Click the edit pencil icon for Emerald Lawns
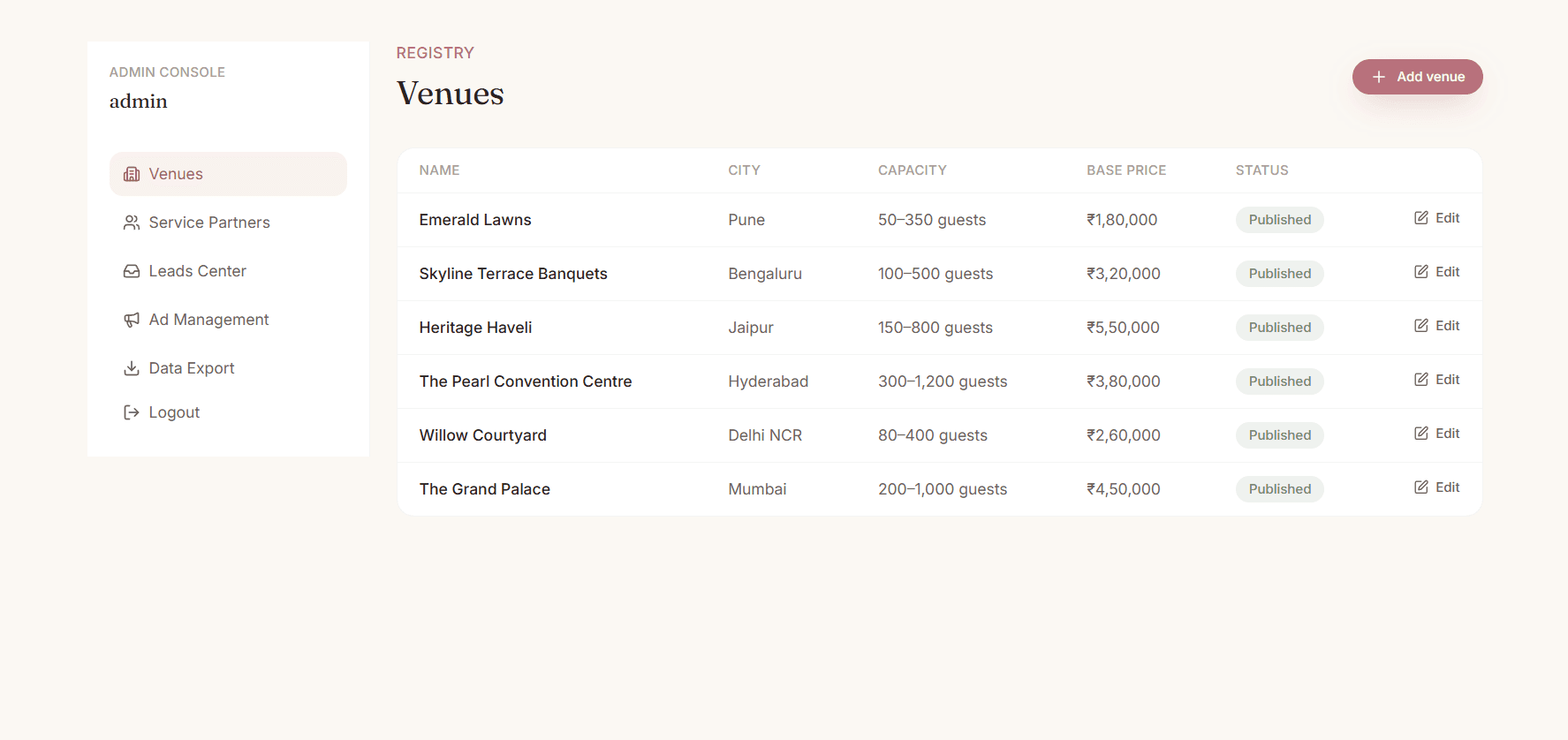Viewport: 1568px width, 740px height. [x=1421, y=218]
